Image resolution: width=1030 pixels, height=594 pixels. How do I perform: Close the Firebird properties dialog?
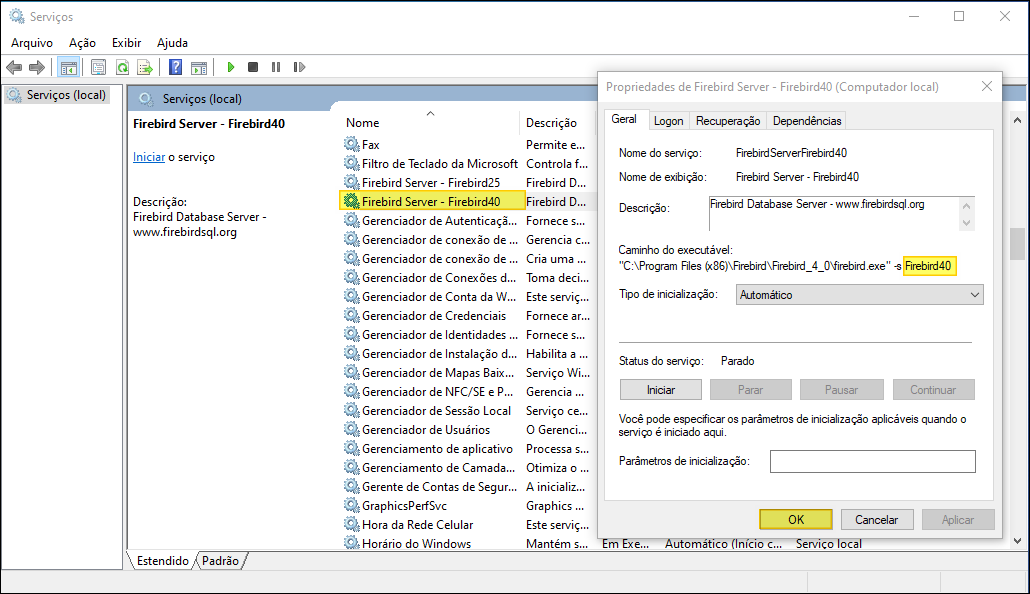point(986,86)
